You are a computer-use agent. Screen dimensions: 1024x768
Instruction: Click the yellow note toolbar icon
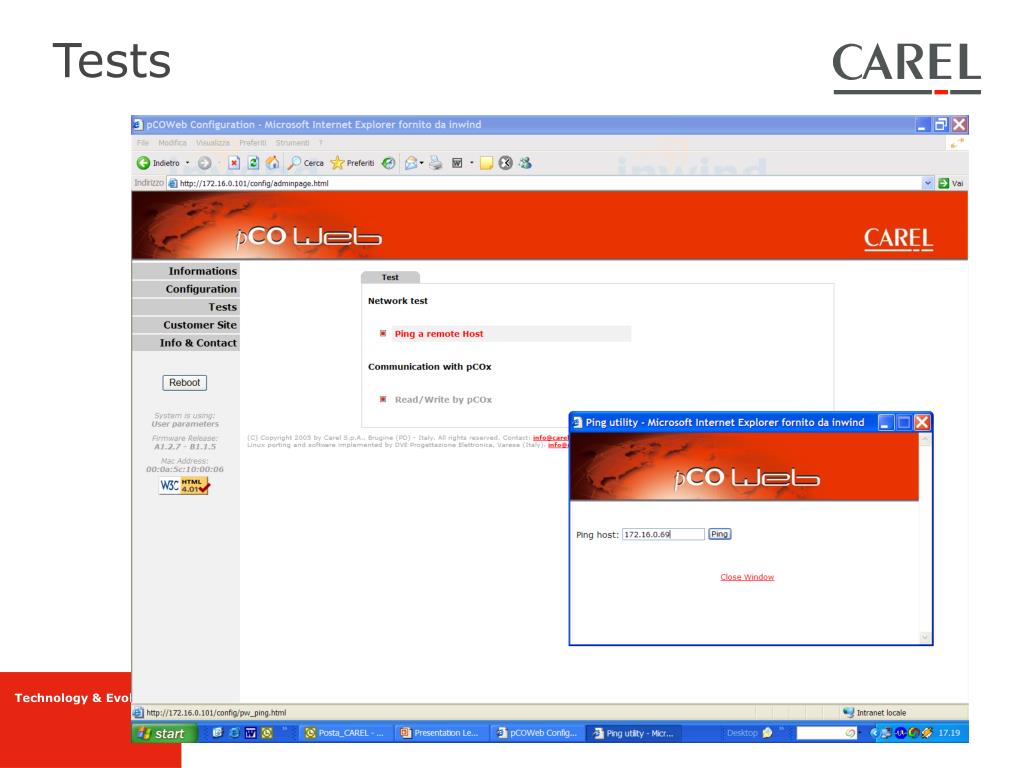pyautogui.click(x=487, y=163)
